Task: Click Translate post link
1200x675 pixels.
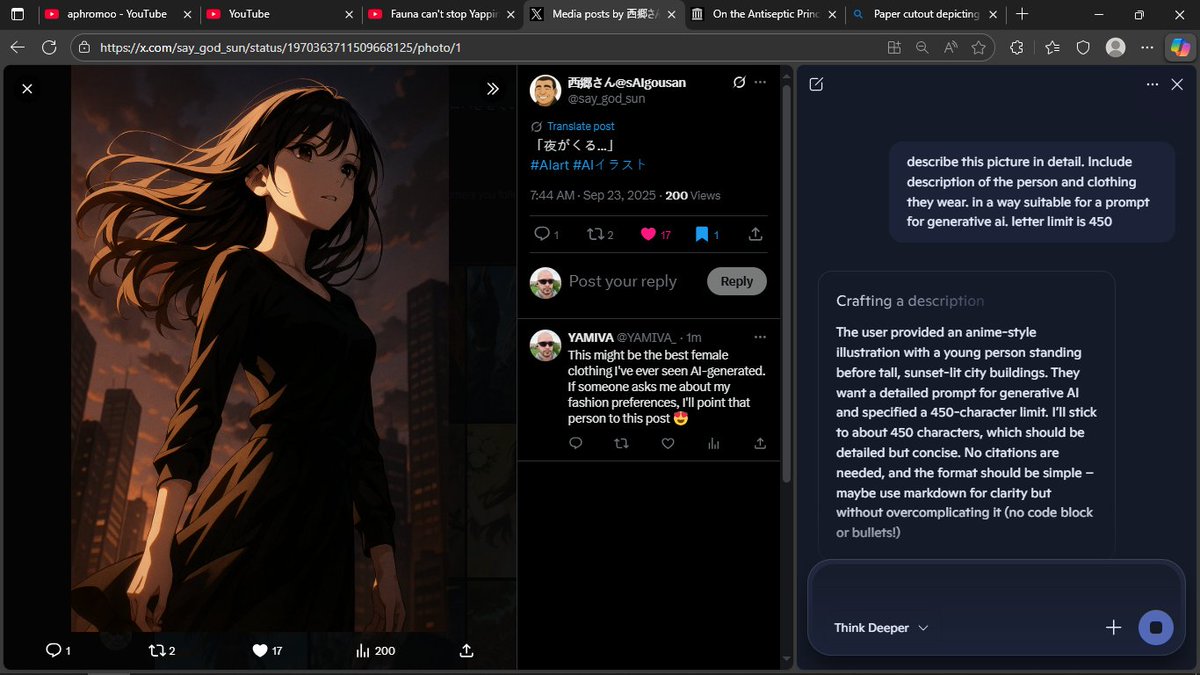Action: [x=580, y=126]
